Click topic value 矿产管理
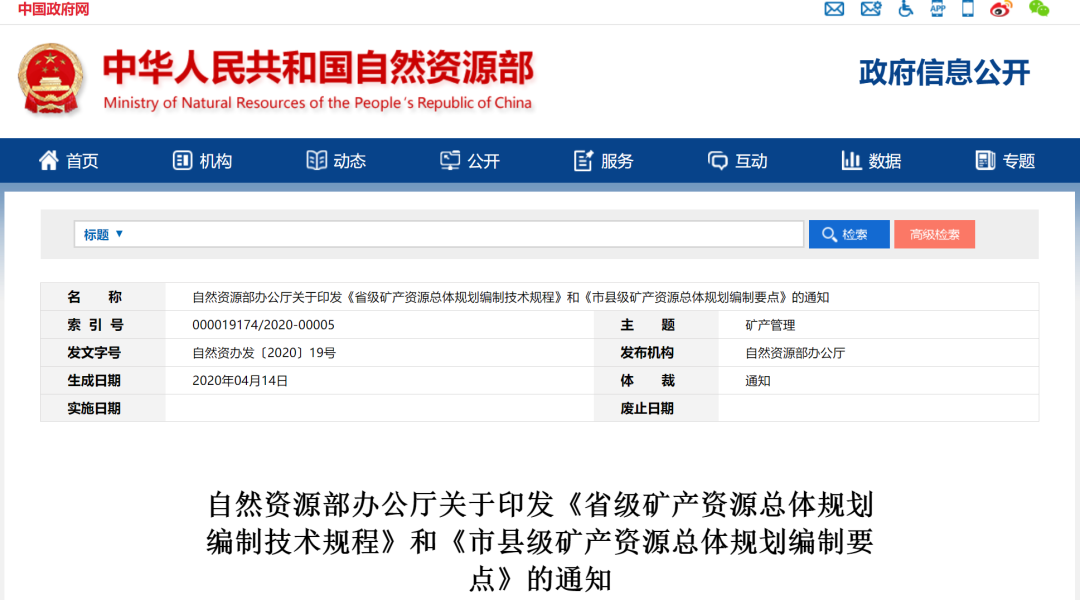This screenshot has width=1080, height=600. (x=770, y=325)
